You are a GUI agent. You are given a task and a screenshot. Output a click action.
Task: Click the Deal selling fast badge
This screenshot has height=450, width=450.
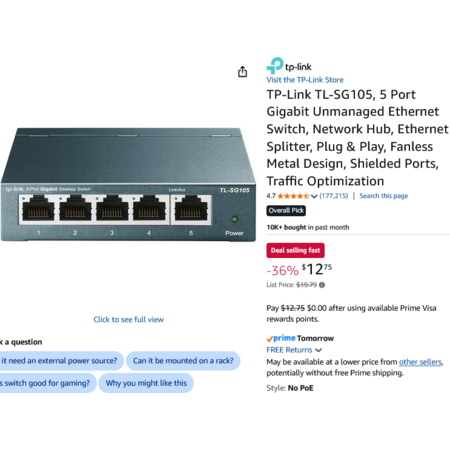295,250
